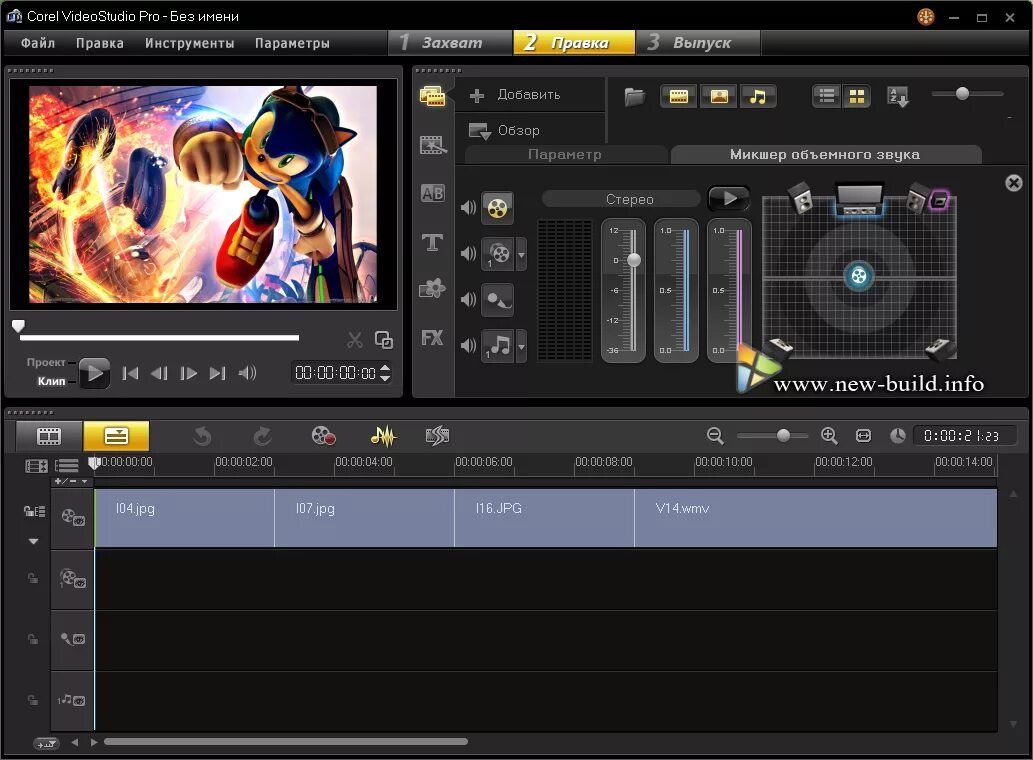Open the FX library icon
The width and height of the screenshot is (1033, 760).
[x=432, y=338]
